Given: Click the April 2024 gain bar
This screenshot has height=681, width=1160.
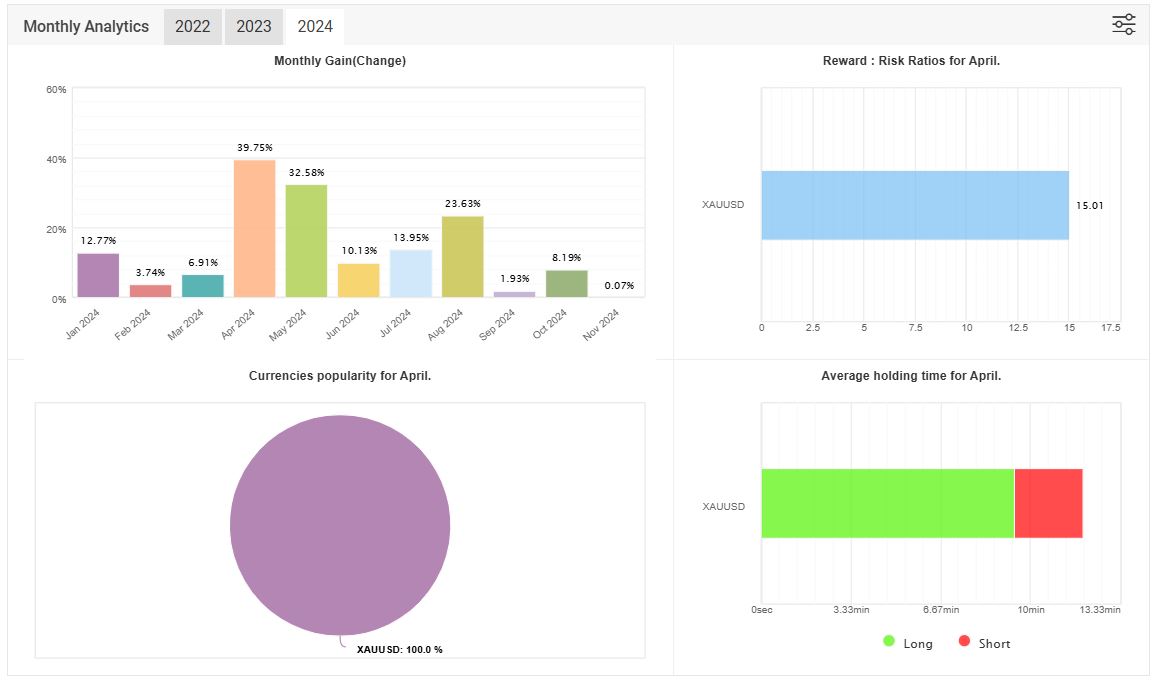Looking at the screenshot, I should (x=254, y=229).
